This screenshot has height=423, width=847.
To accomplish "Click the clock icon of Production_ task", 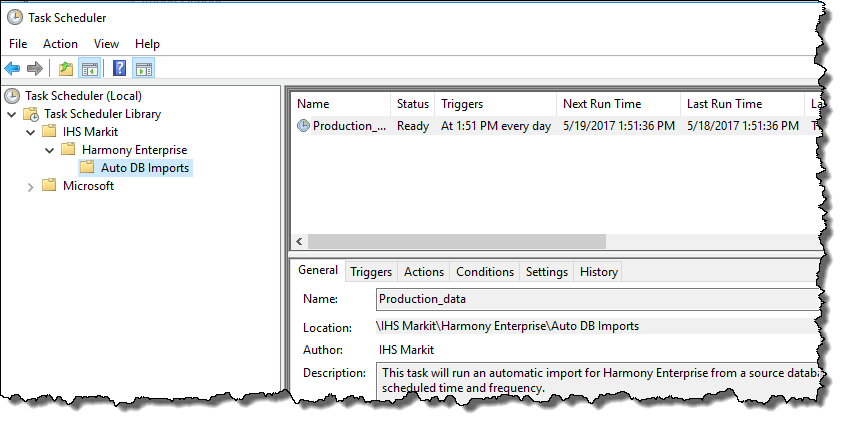I will click(303, 126).
